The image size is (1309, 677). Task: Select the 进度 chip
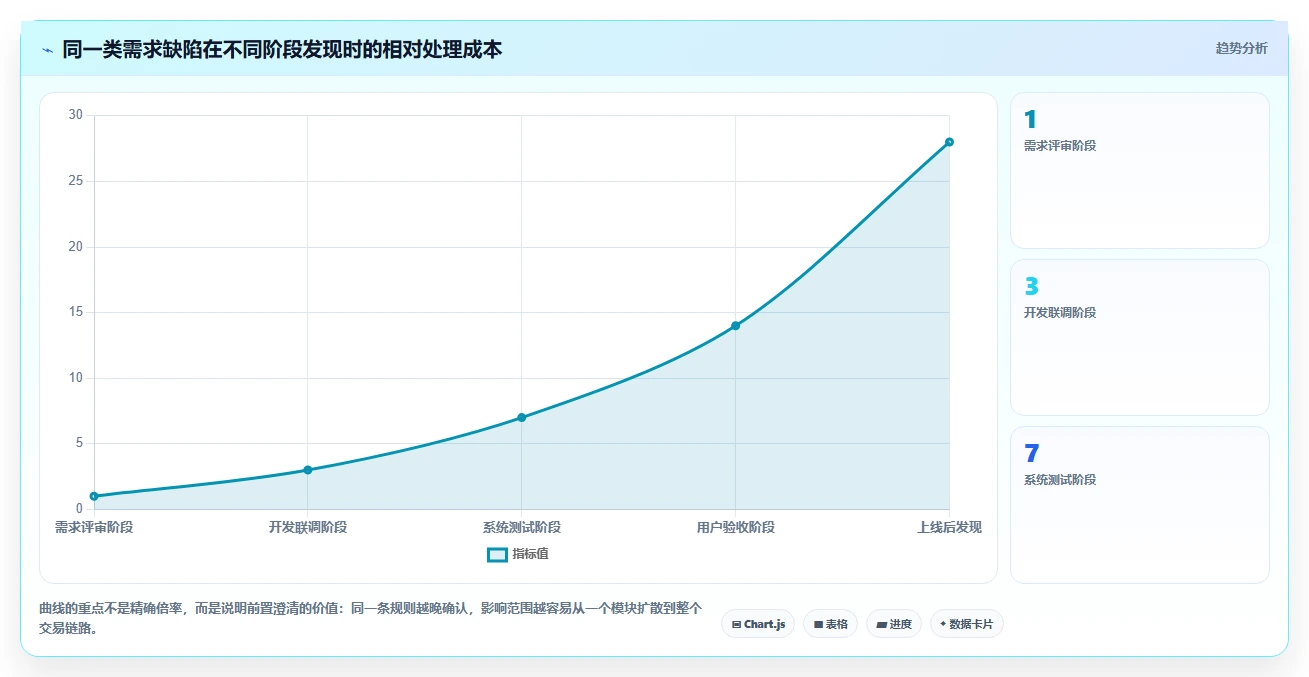893,624
